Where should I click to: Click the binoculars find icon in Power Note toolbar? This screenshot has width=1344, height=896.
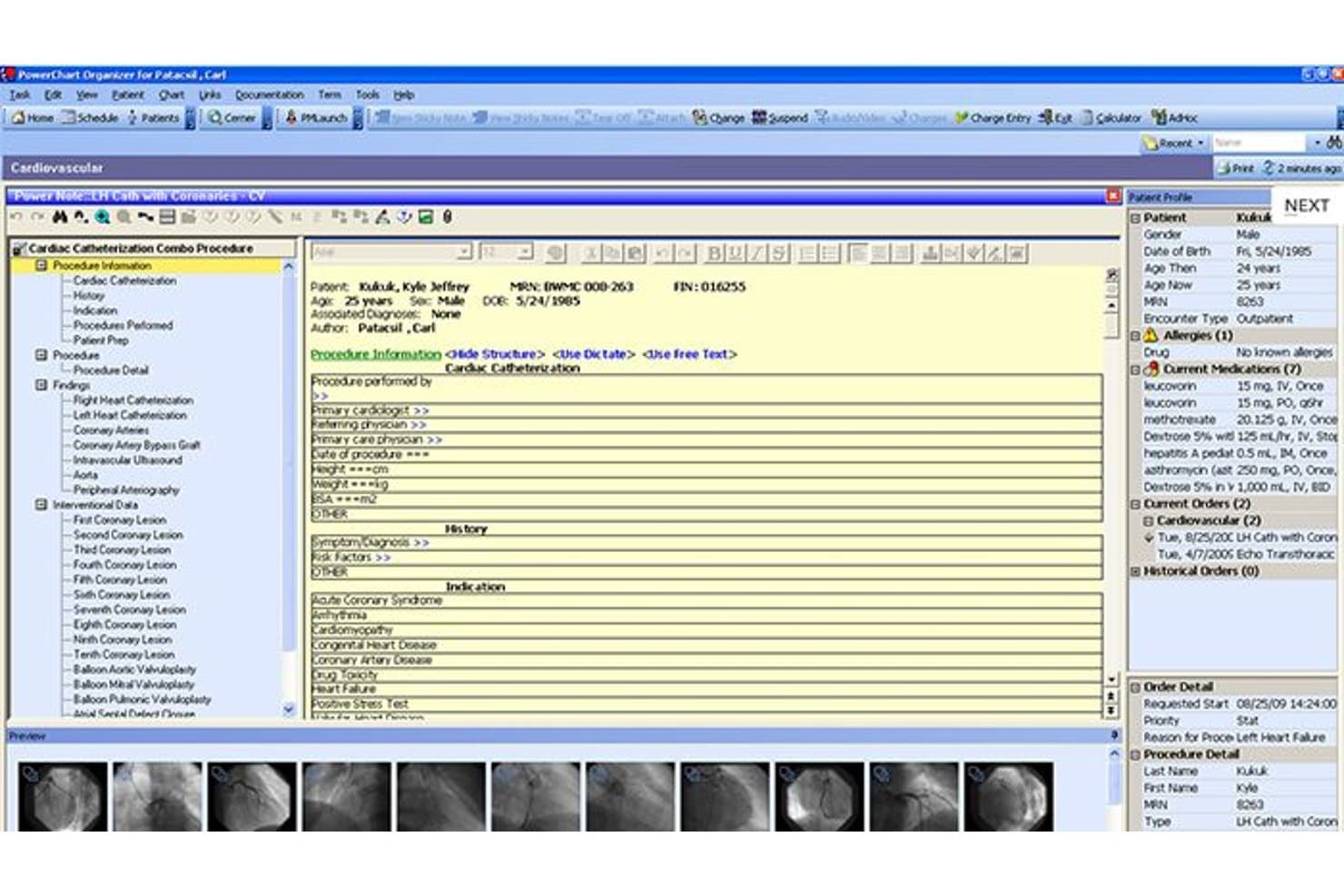pyautogui.click(x=60, y=217)
